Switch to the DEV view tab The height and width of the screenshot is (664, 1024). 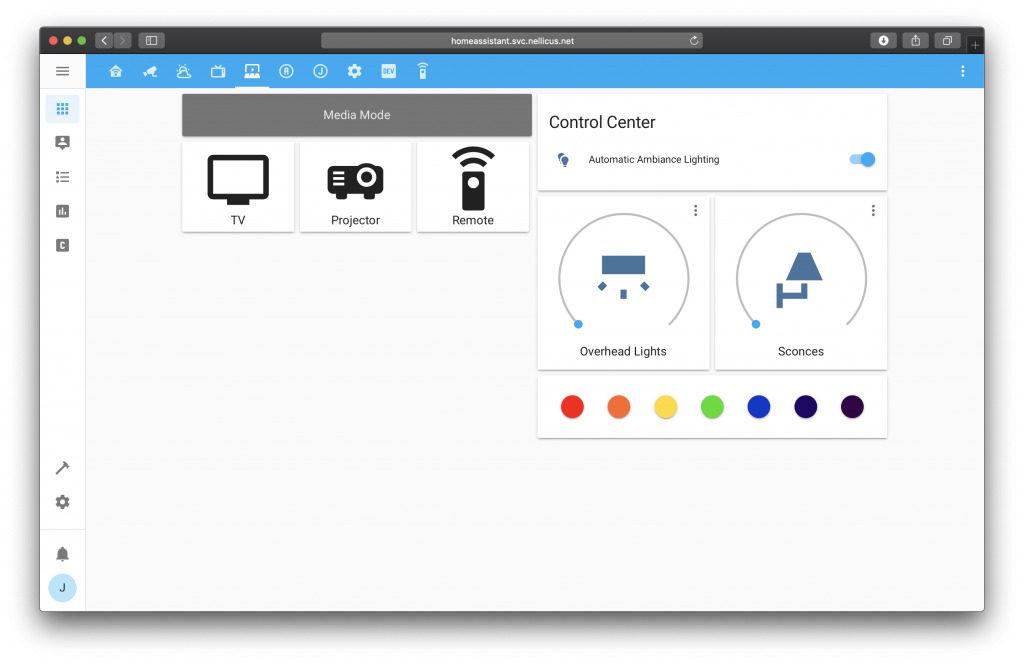pyautogui.click(x=388, y=71)
